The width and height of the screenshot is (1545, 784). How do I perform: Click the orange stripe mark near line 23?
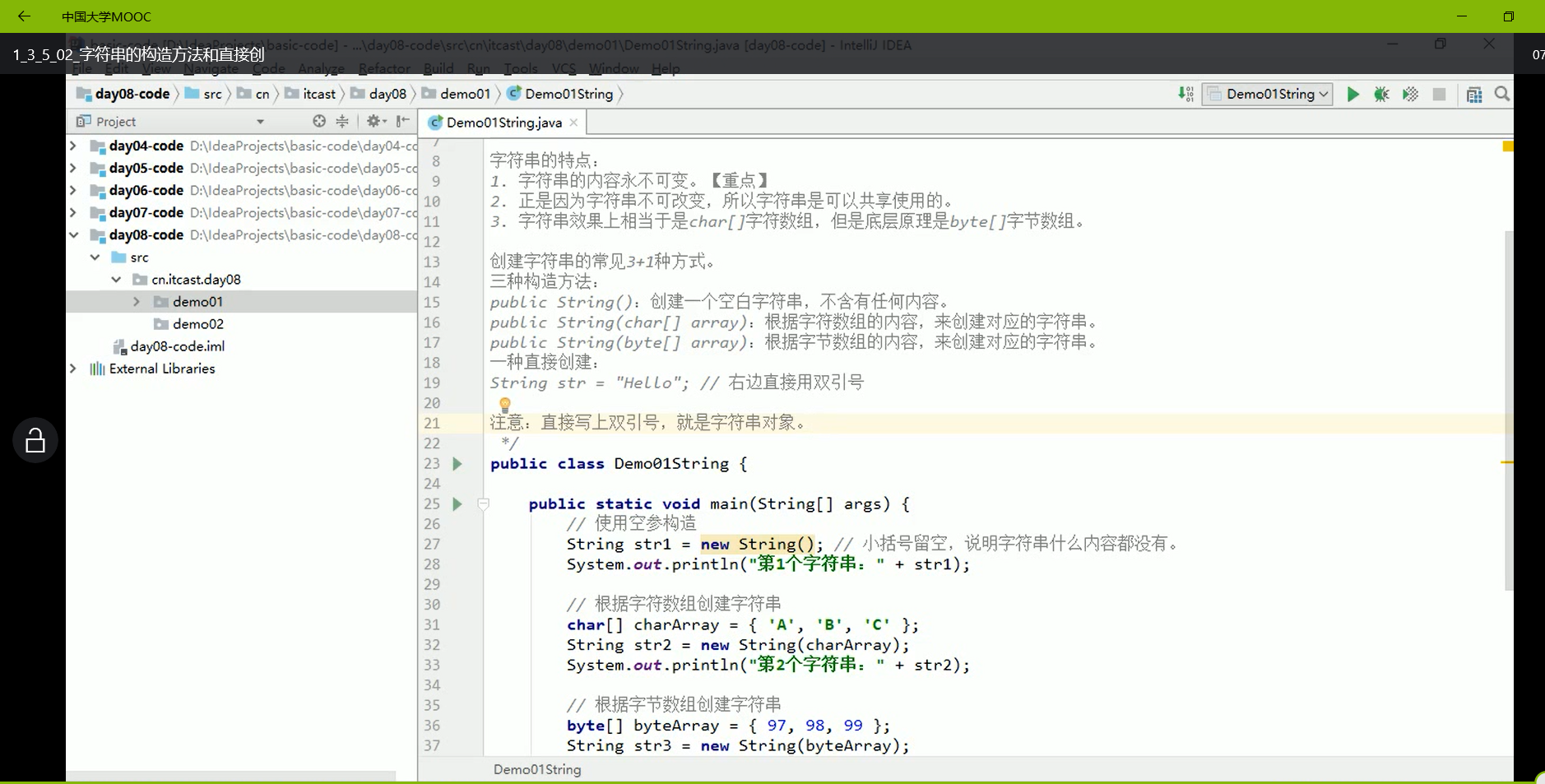click(x=1507, y=462)
